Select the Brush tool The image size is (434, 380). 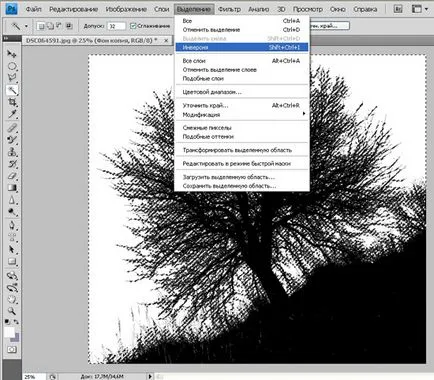(12, 140)
